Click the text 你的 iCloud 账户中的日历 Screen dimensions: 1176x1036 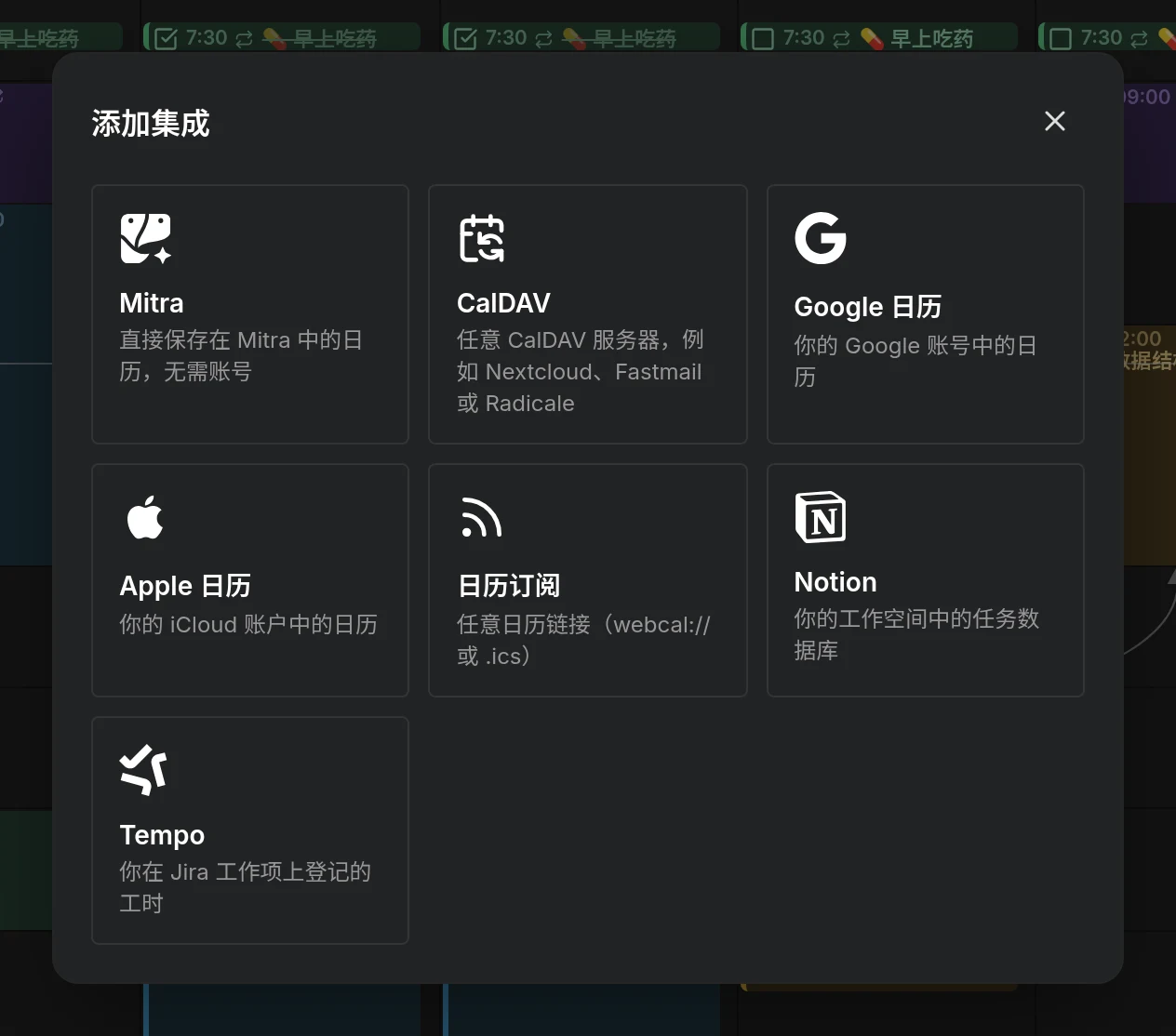click(x=248, y=625)
